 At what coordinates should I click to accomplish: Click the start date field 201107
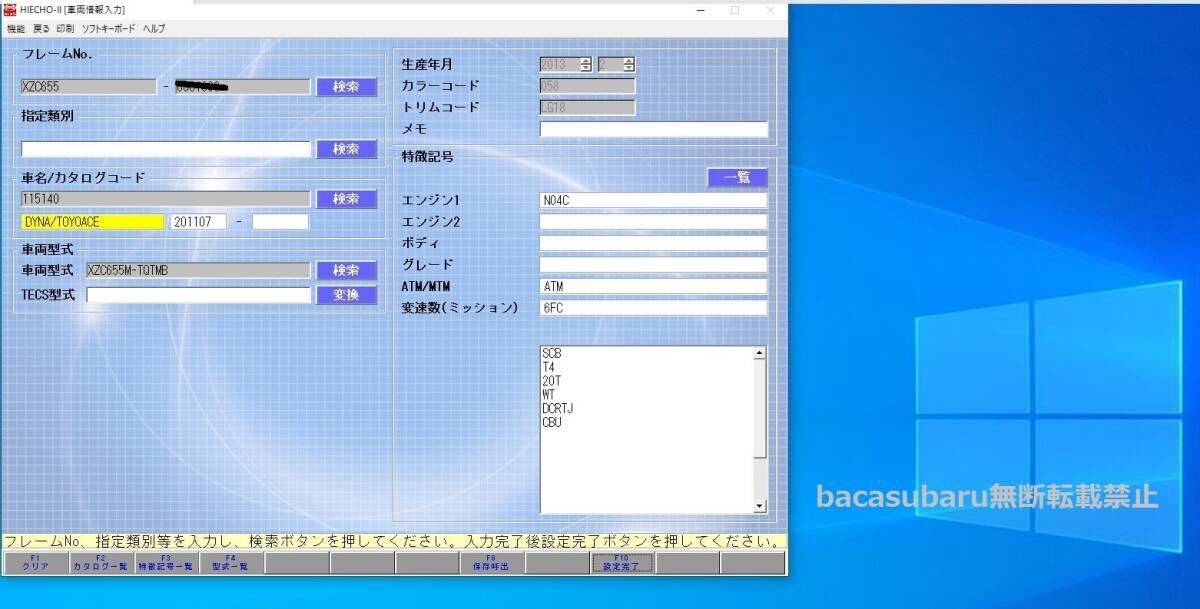click(198, 222)
